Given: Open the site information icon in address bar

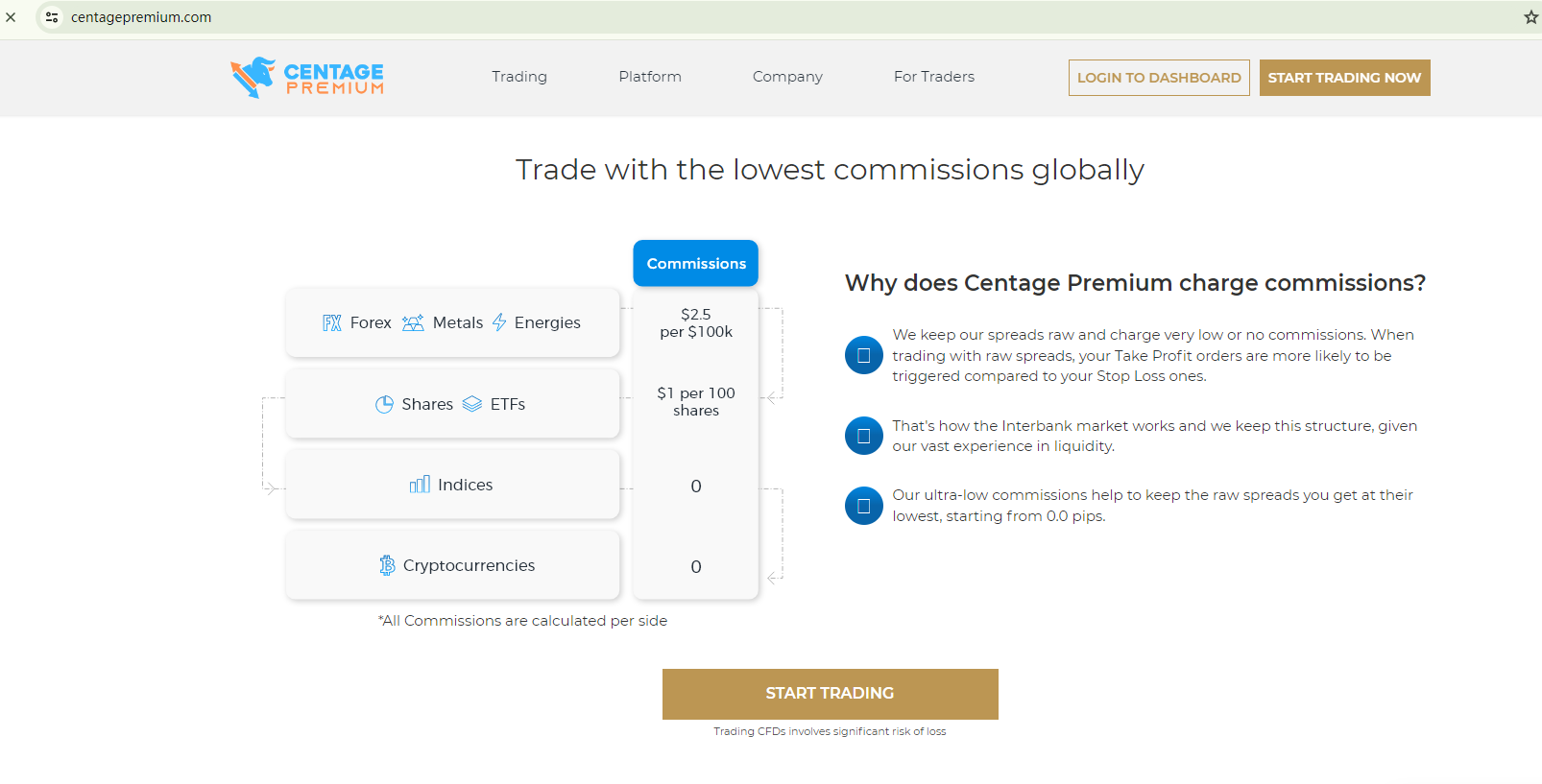Looking at the screenshot, I should click(x=52, y=17).
